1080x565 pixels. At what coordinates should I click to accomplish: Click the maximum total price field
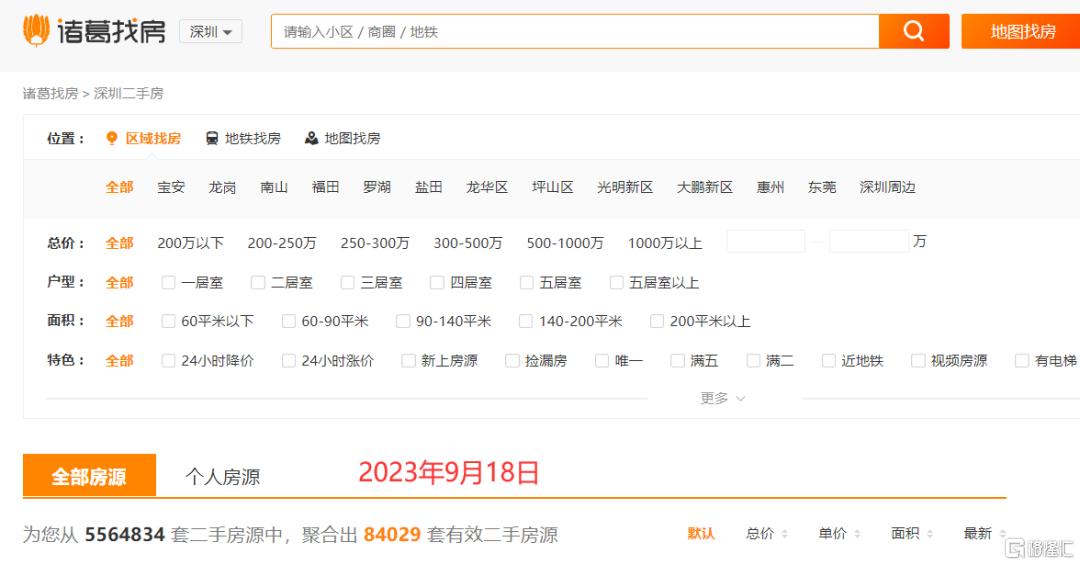pyautogui.click(x=869, y=241)
